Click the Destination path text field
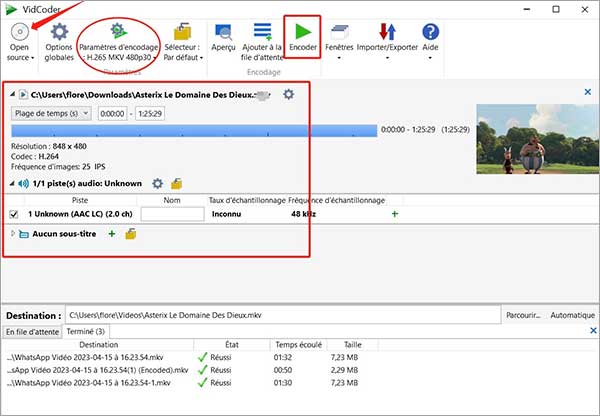The image size is (600, 416). [280, 315]
